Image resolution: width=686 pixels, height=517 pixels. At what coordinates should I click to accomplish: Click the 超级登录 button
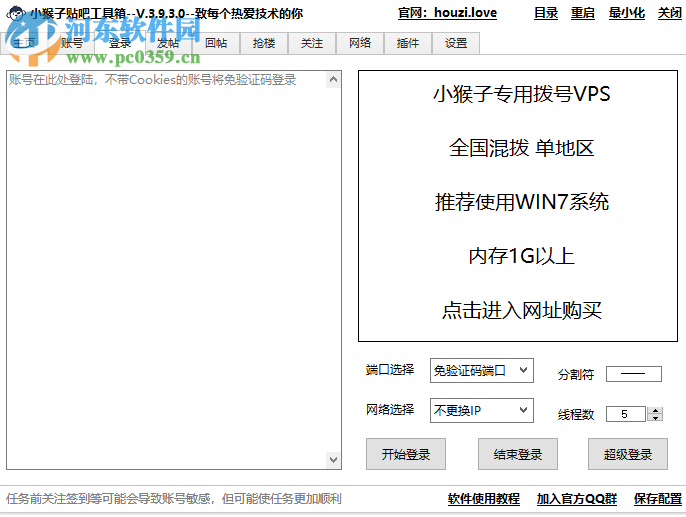coord(628,454)
